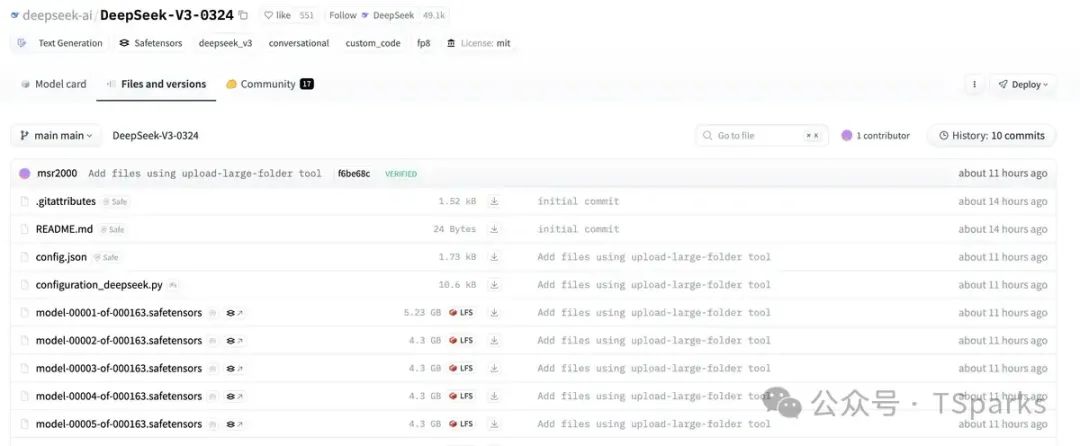Click the Safe badge next to .gitattributes
Screen dimensions: 1080x446
(116, 202)
